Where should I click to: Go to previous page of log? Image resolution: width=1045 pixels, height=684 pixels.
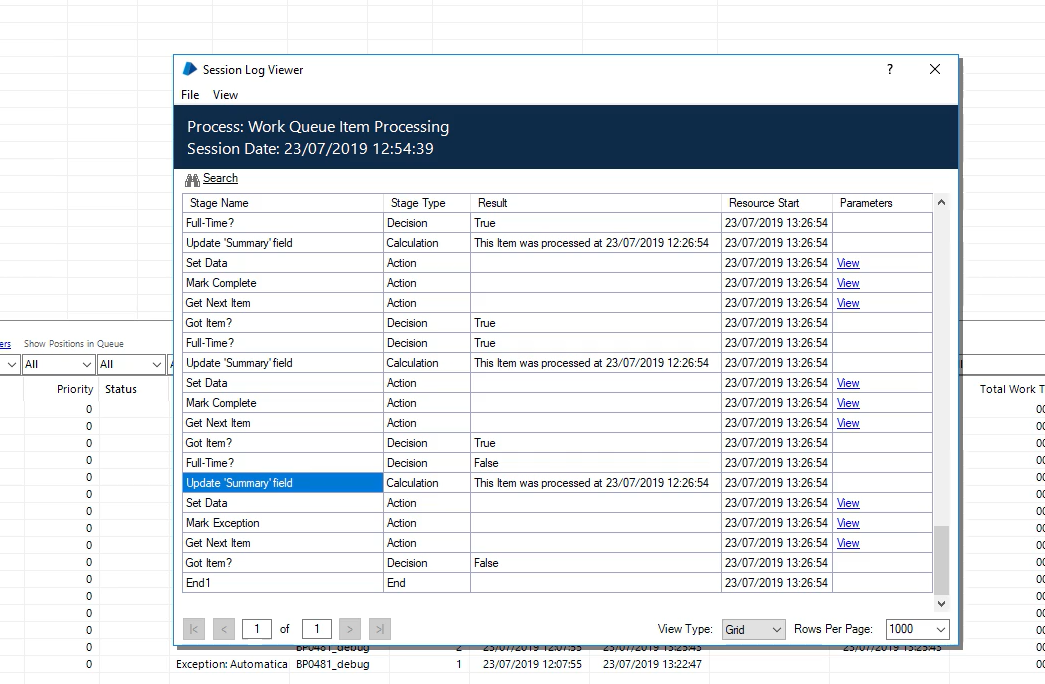tap(224, 629)
